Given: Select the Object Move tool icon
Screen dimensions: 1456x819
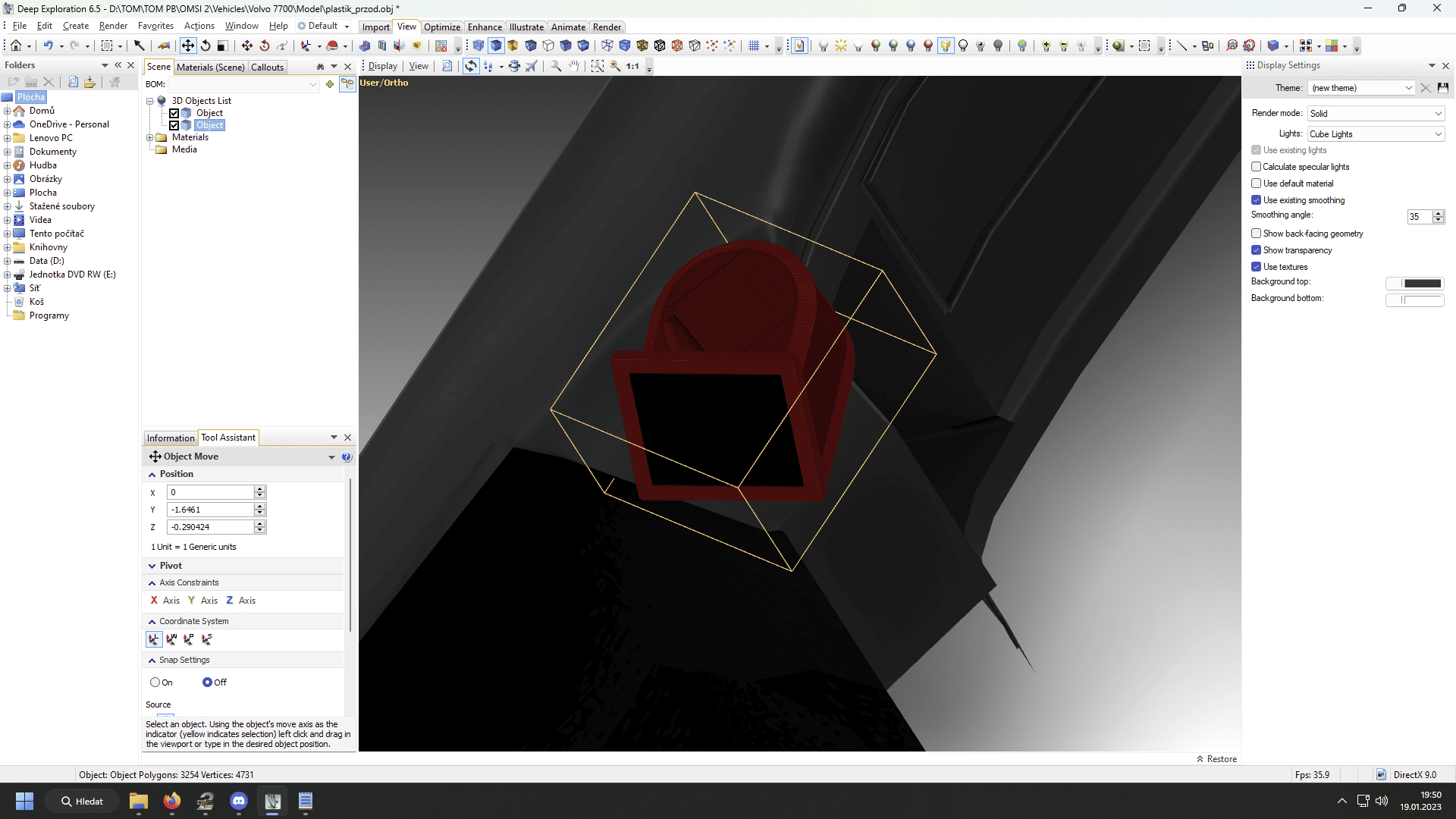Looking at the screenshot, I should (x=187, y=46).
